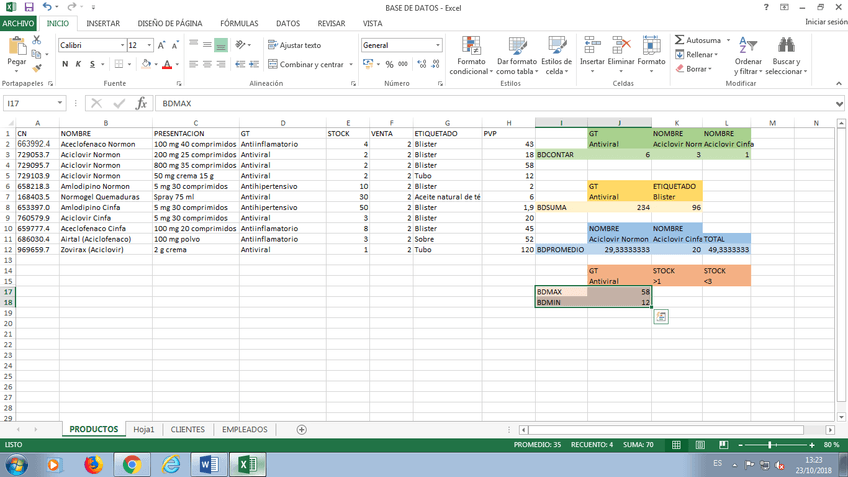Click the Autosuma sigma icon
The image size is (848, 477).
tap(680, 41)
